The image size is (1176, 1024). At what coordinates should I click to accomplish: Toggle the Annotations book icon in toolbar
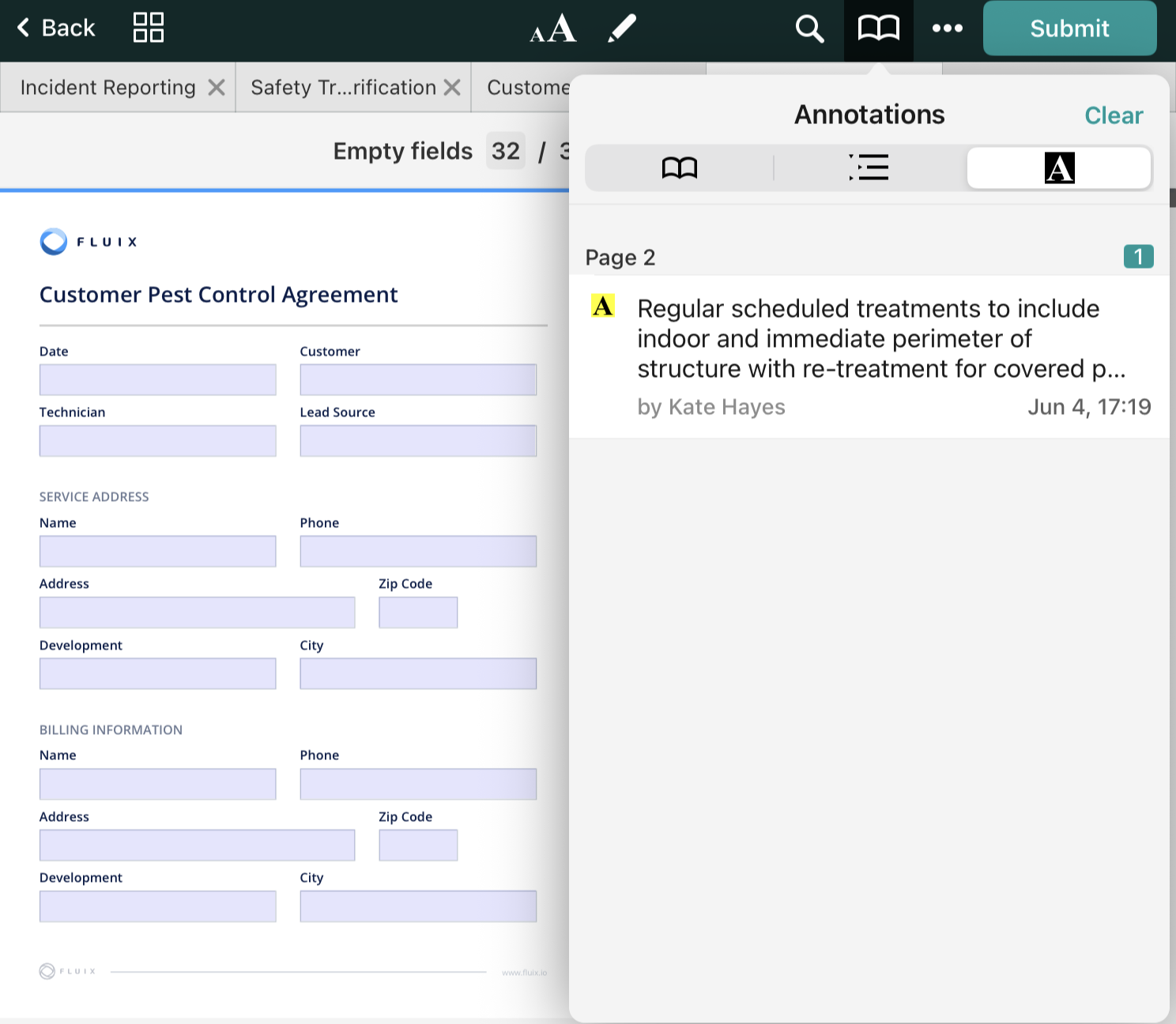tap(878, 29)
